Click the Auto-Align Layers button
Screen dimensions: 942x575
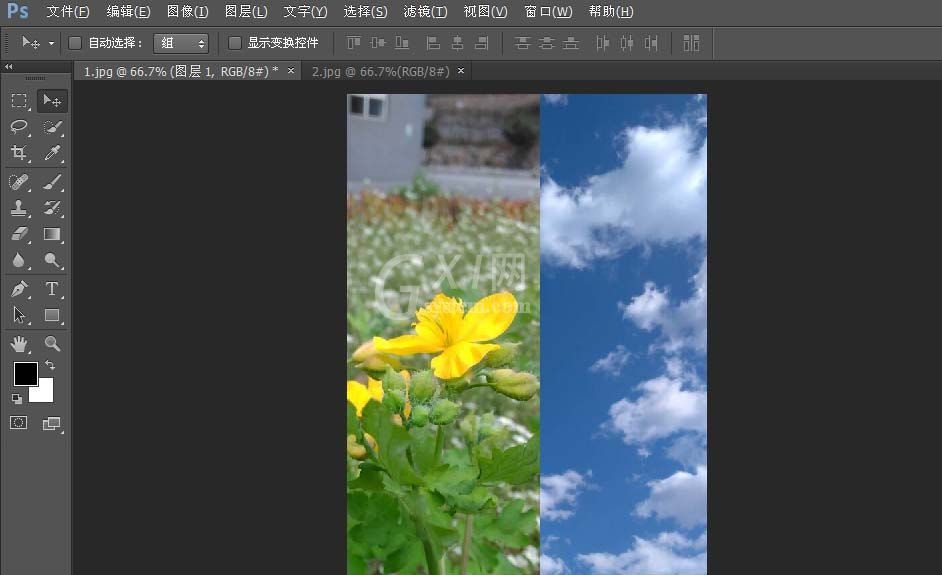pos(691,43)
